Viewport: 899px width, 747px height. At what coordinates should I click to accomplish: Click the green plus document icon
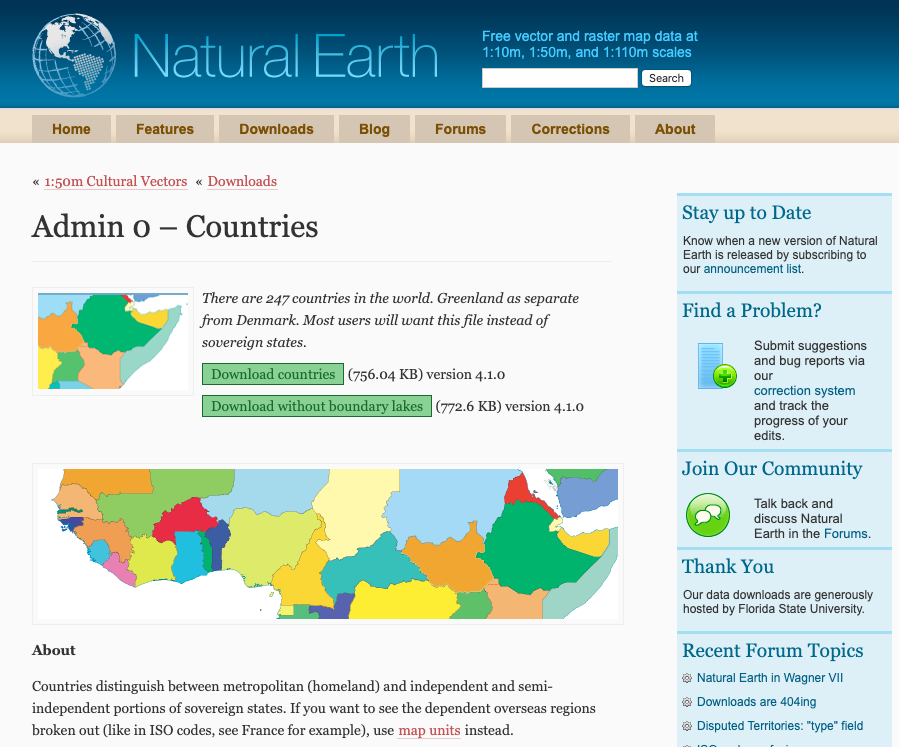point(717,366)
